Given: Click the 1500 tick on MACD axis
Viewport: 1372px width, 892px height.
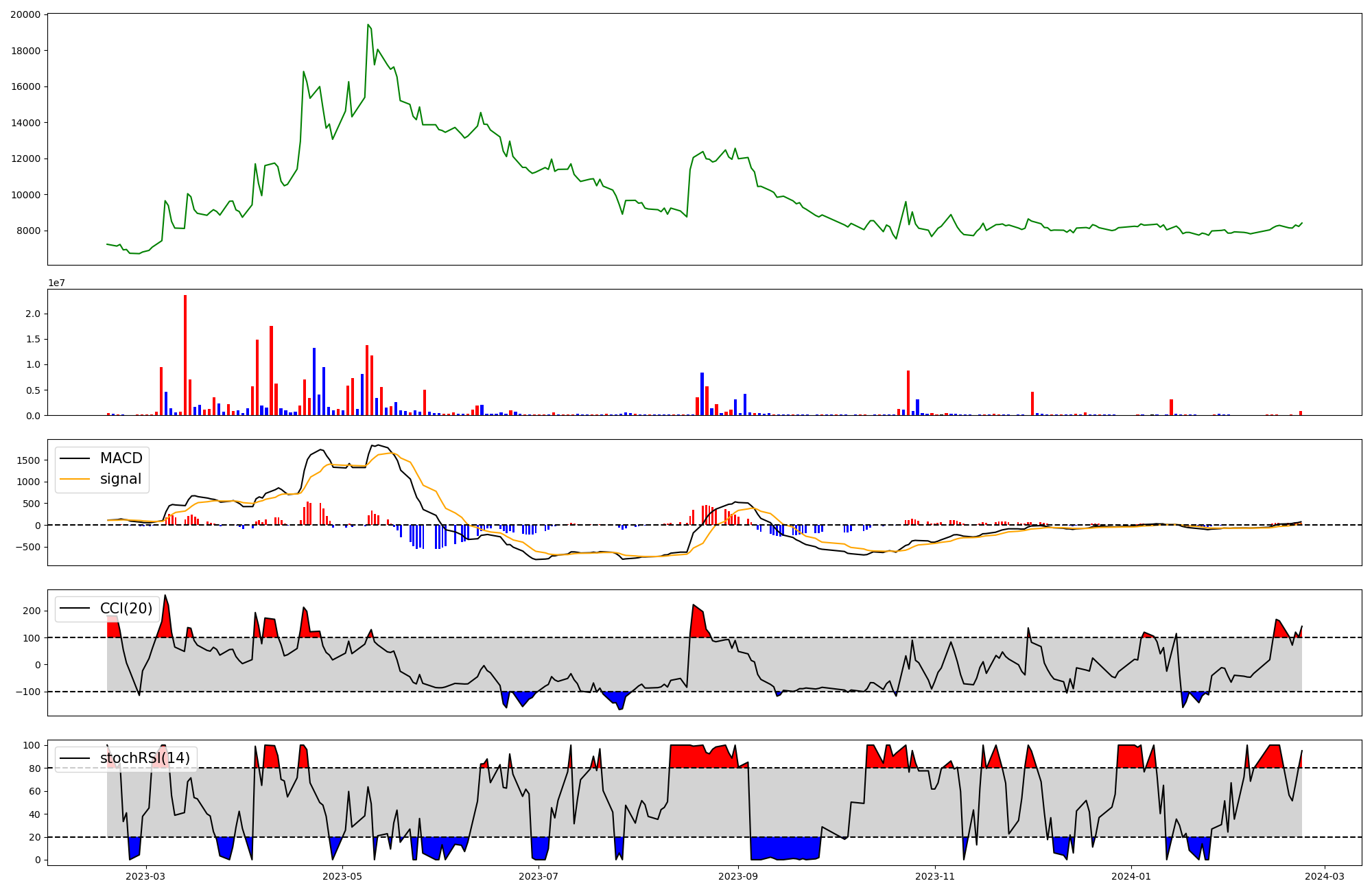Looking at the screenshot, I should [x=29, y=460].
